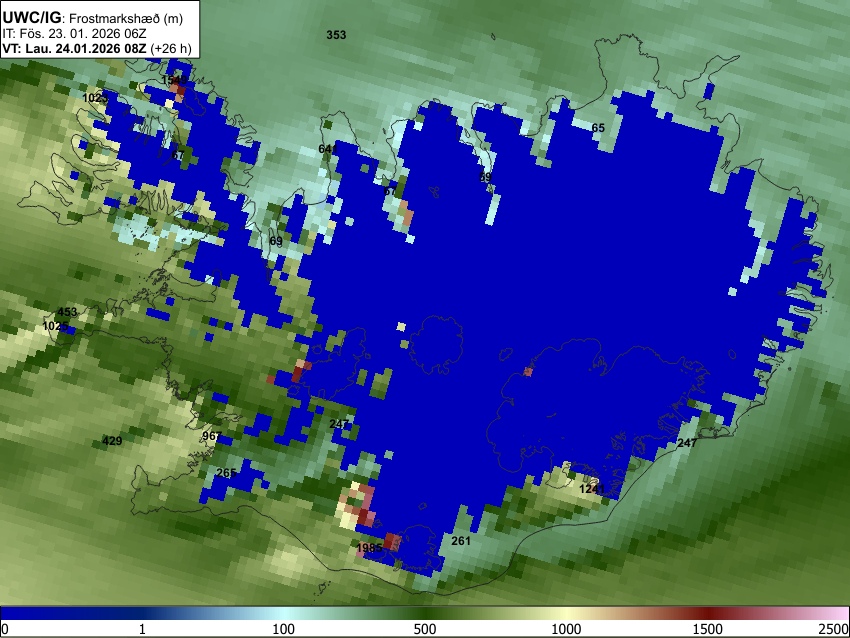Click the colour scale tick label "1"
The width and height of the screenshot is (850, 638).
(142, 629)
